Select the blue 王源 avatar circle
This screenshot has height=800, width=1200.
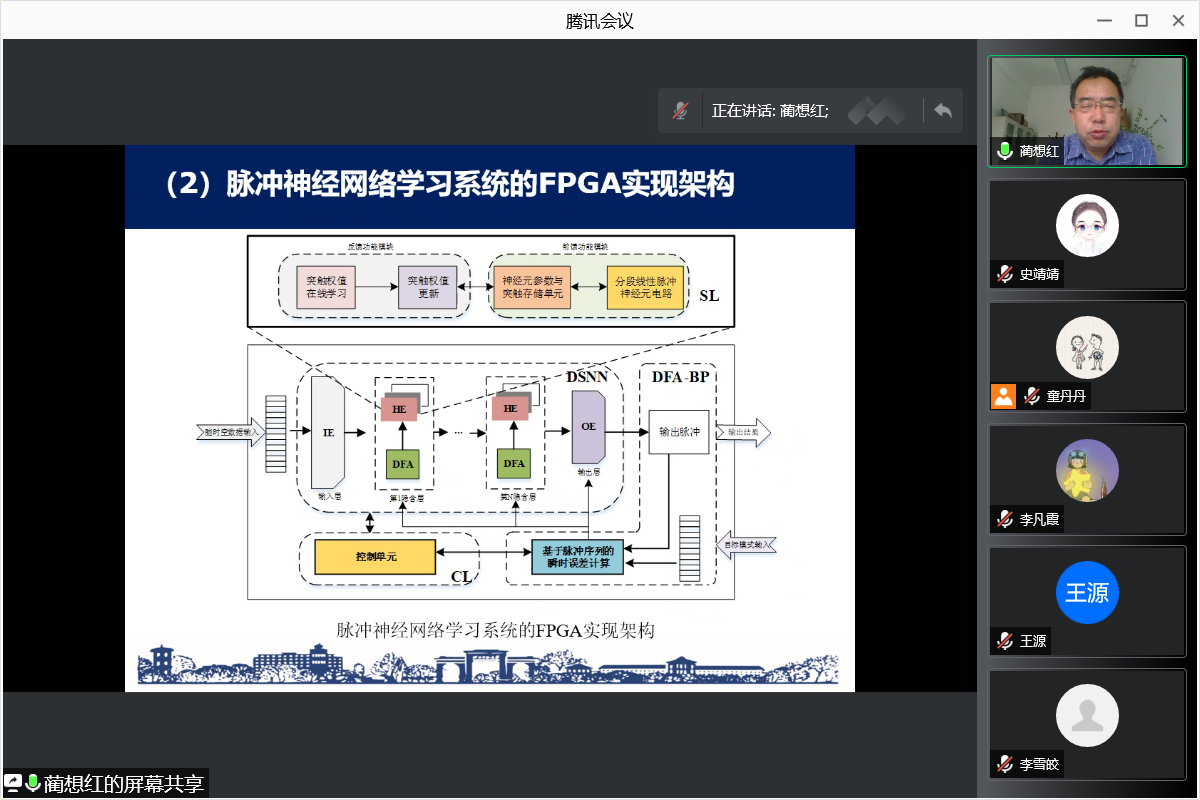point(1087,593)
